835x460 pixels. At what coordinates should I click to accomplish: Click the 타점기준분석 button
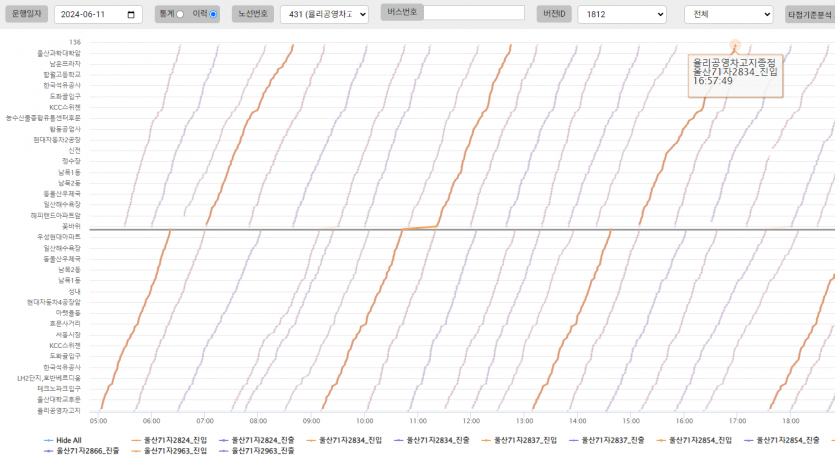coord(810,15)
